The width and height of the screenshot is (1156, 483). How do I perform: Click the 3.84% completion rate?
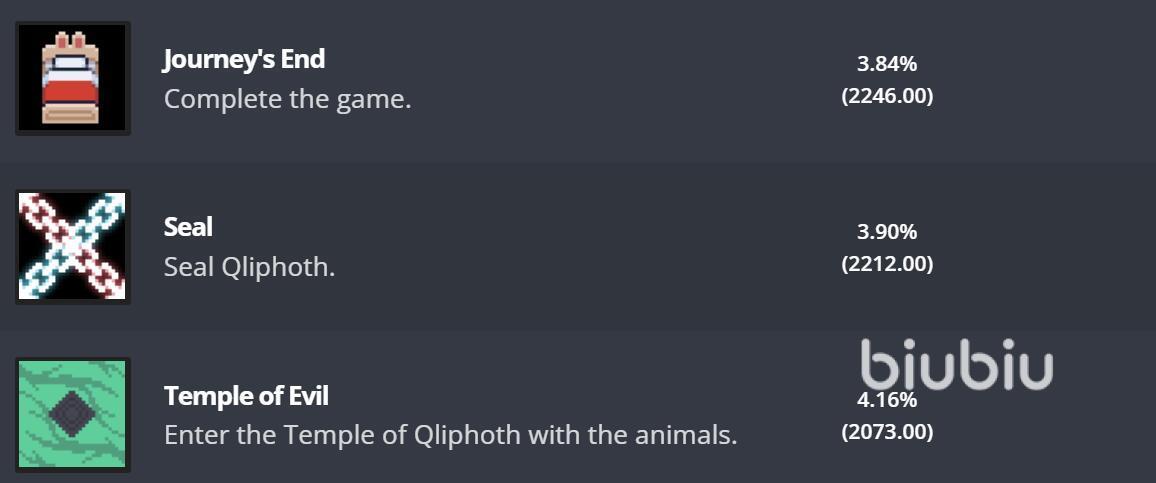(887, 64)
